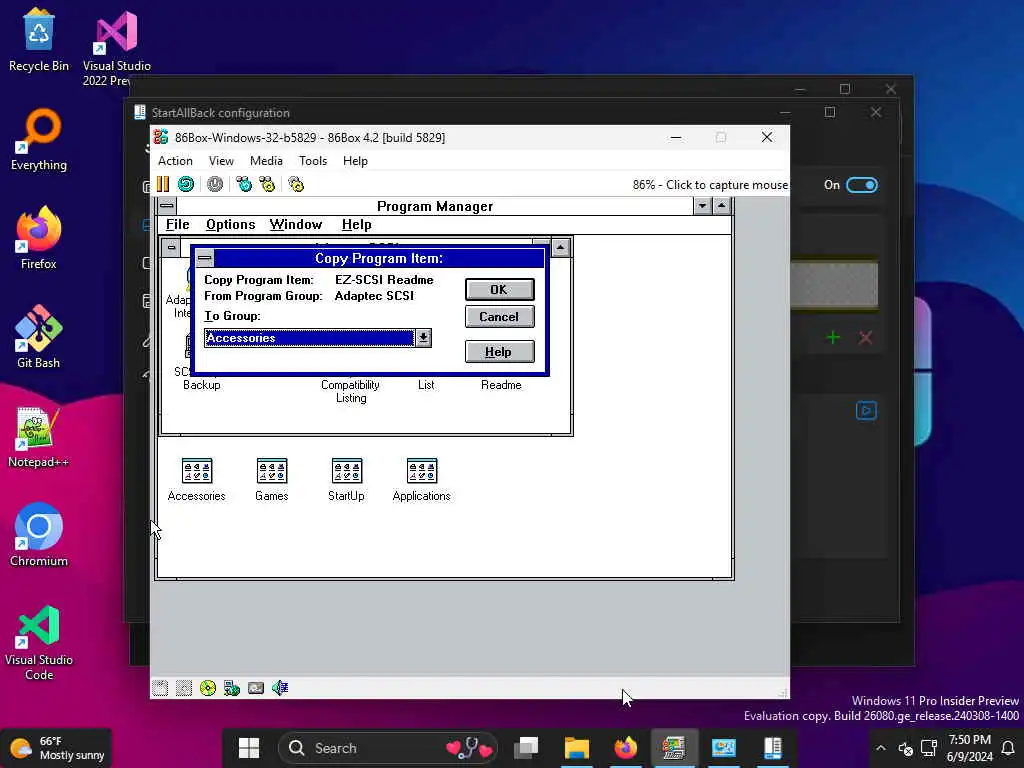
Task: Open the Program Manager control menu box
Action: (167, 206)
